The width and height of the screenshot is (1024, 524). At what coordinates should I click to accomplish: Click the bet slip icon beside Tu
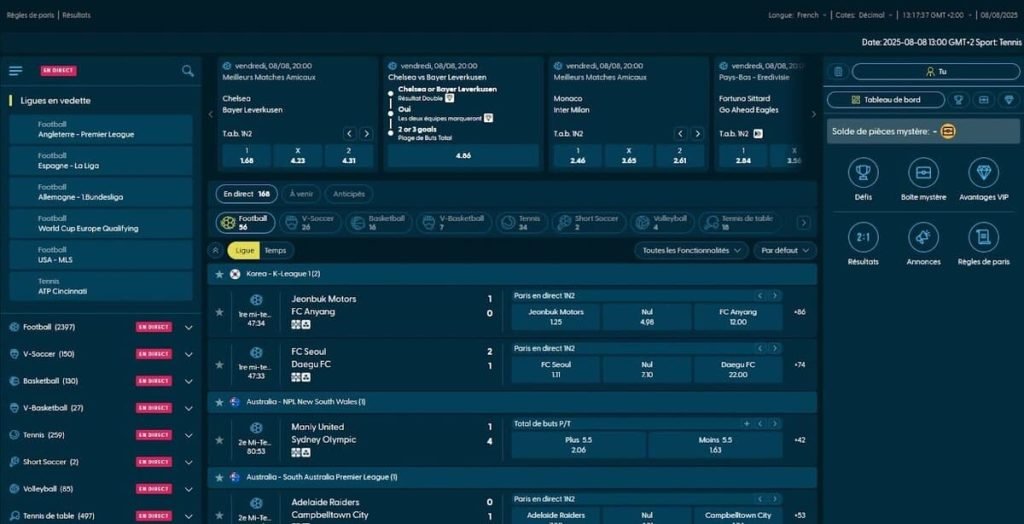838,72
